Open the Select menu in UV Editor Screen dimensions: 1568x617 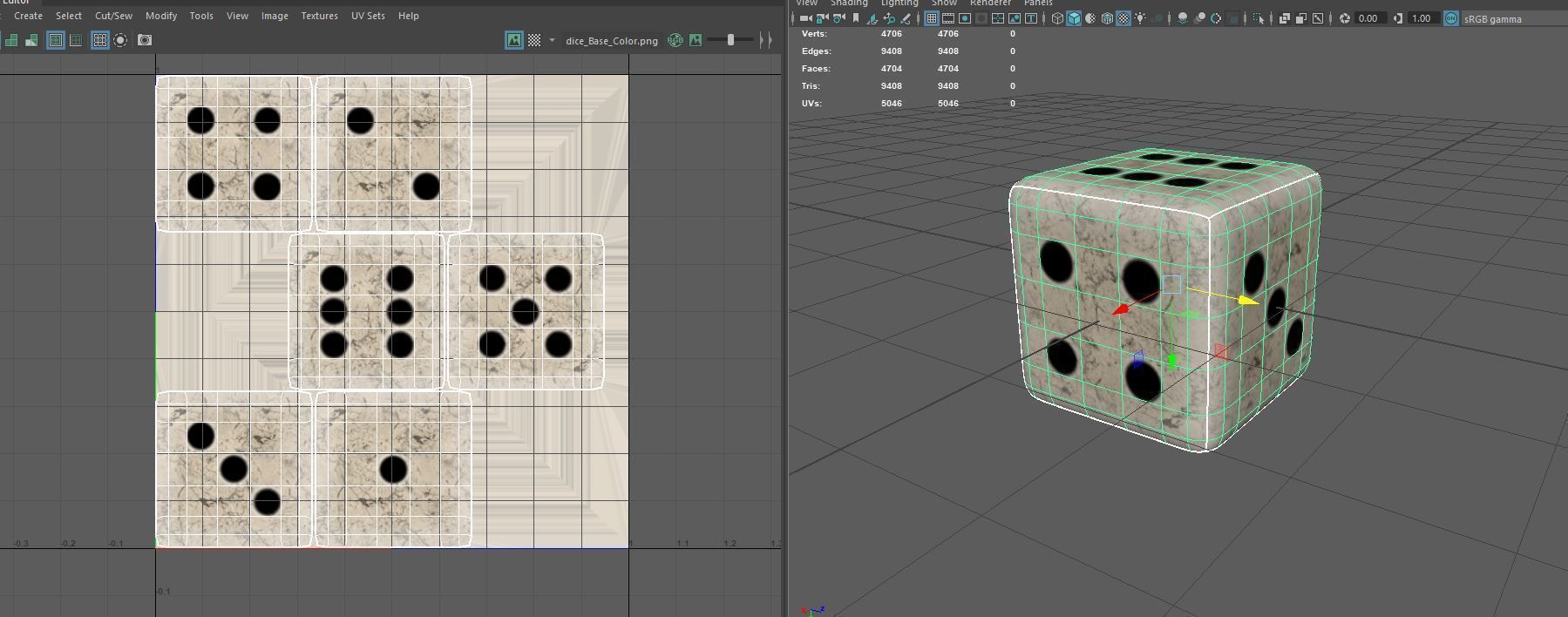tap(69, 16)
